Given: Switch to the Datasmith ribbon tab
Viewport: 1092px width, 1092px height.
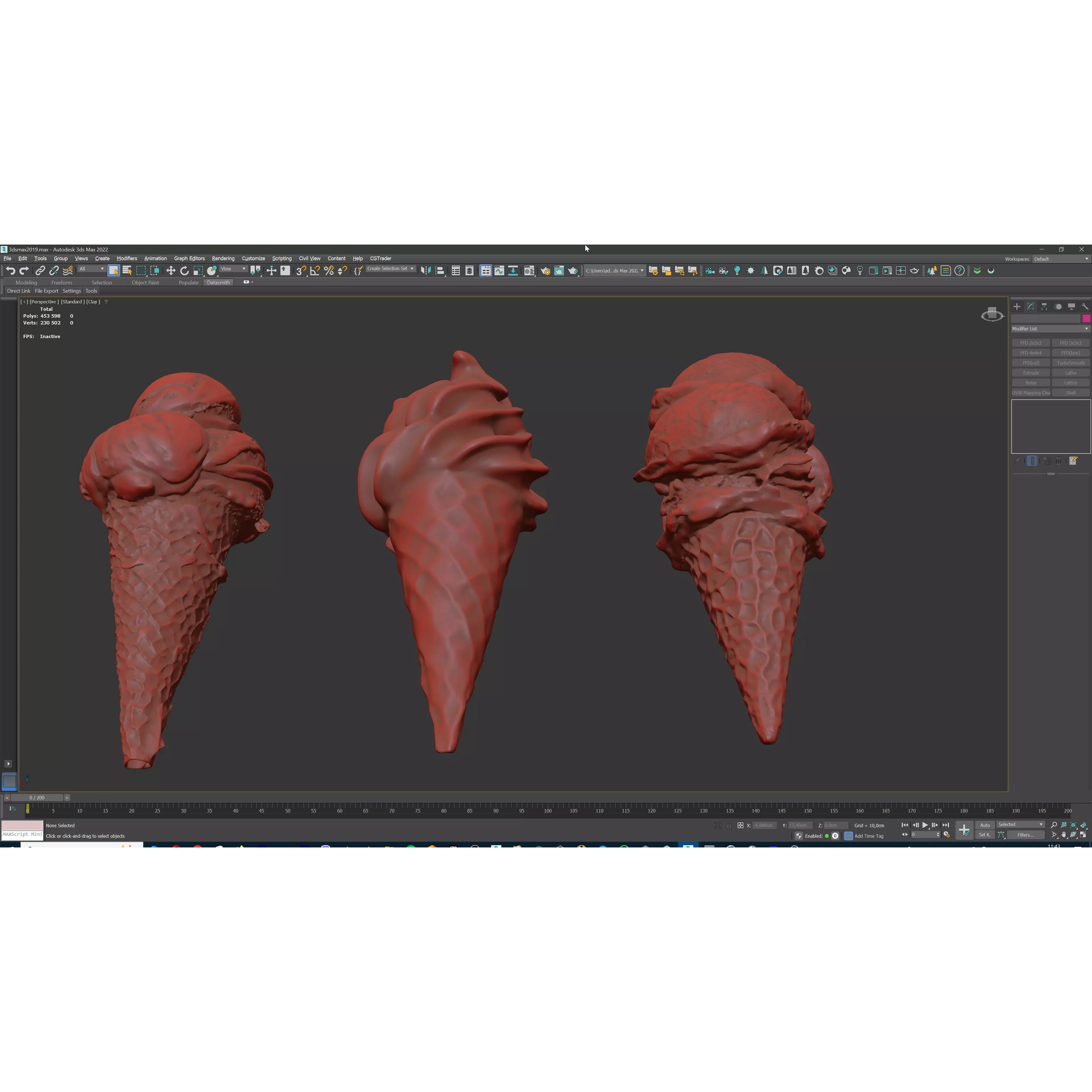Looking at the screenshot, I should [x=218, y=283].
